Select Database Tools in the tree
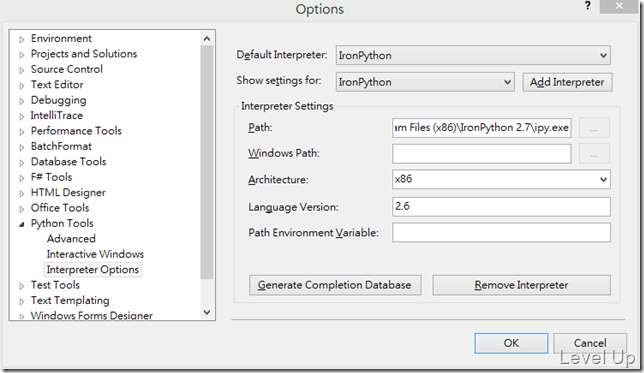The height and width of the screenshot is (373, 644). (x=69, y=161)
